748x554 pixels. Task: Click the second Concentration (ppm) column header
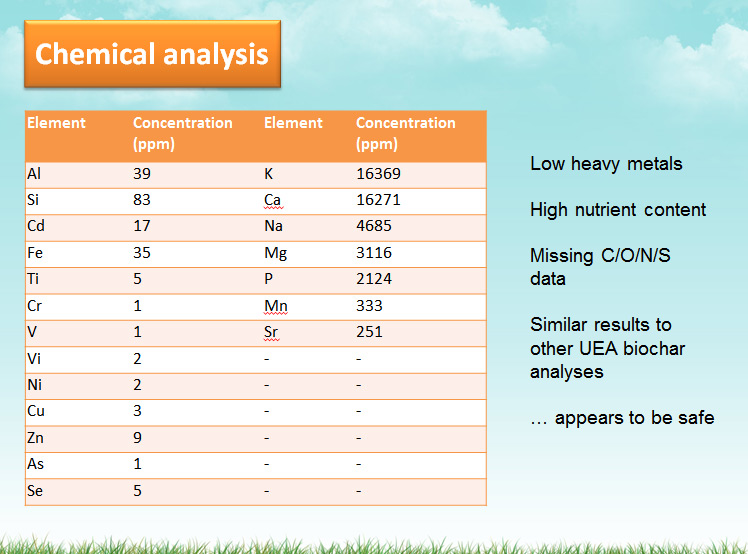coord(406,134)
